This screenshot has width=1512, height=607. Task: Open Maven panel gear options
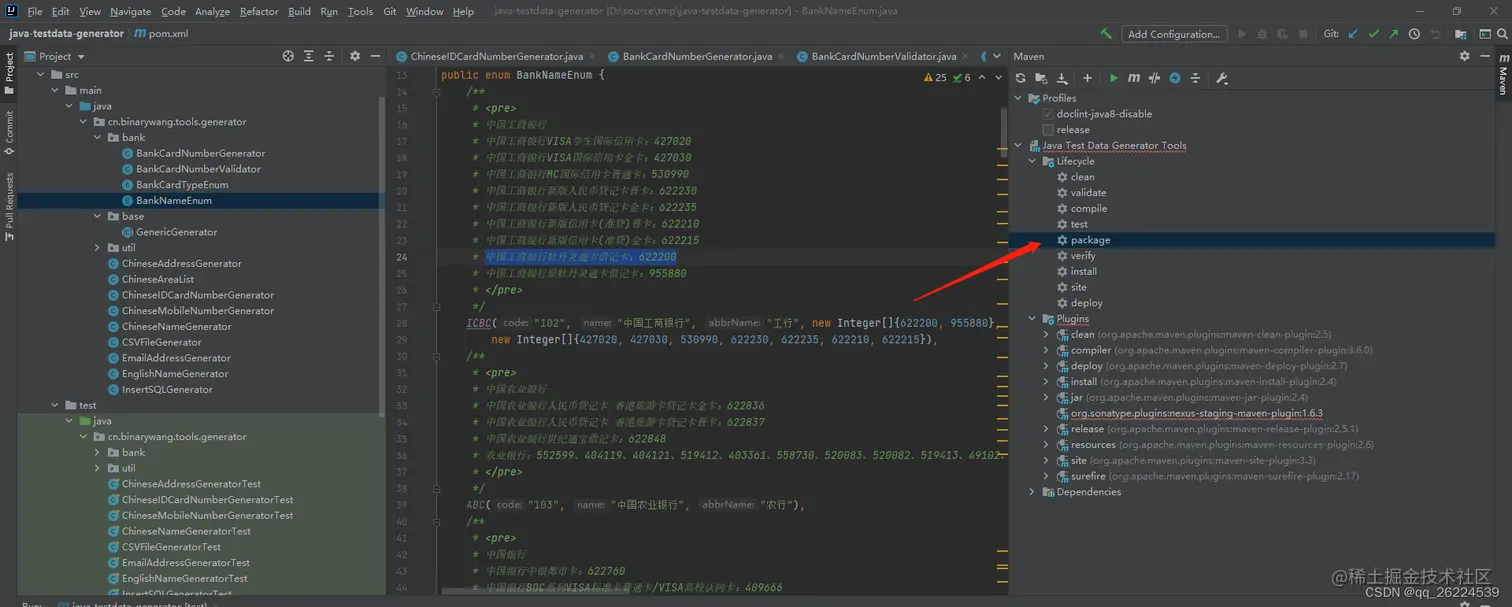(x=1463, y=56)
